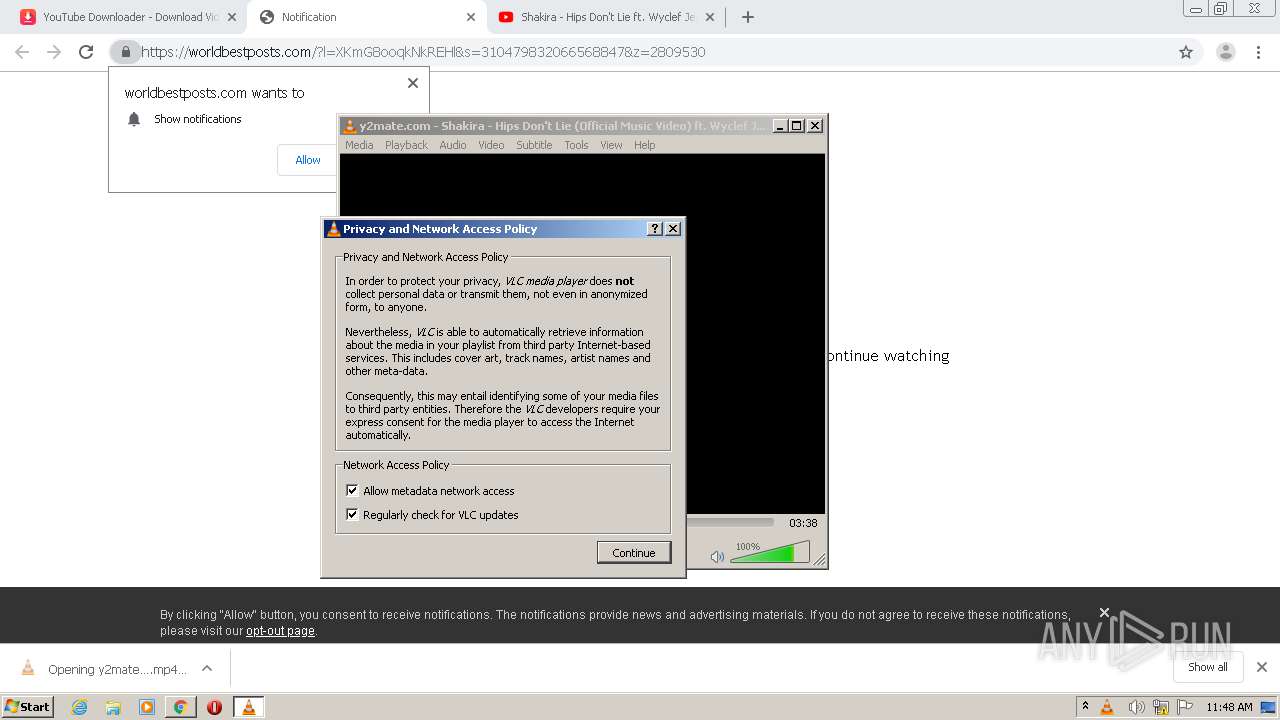Open VLC Tools menu
The width and height of the screenshot is (1280, 720).
[x=576, y=145]
